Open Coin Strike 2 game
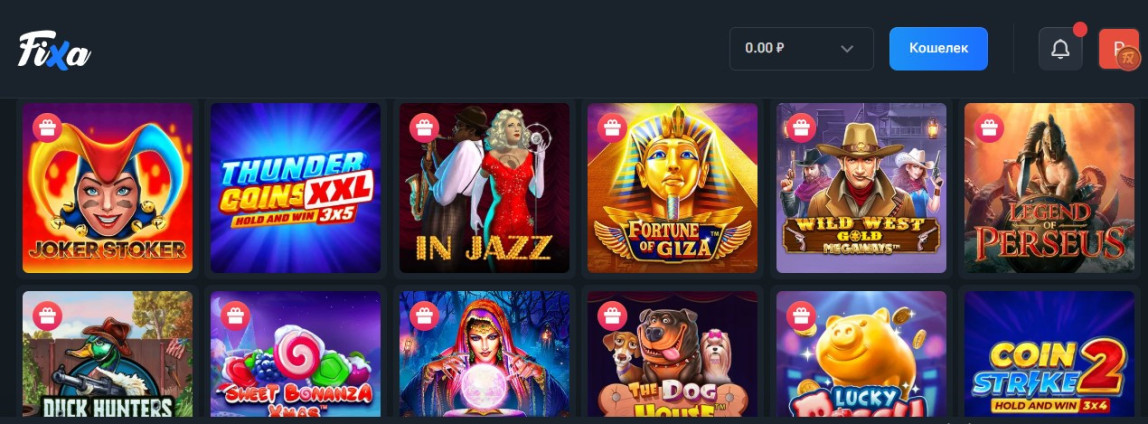The width and height of the screenshot is (1148, 424). [1049, 354]
